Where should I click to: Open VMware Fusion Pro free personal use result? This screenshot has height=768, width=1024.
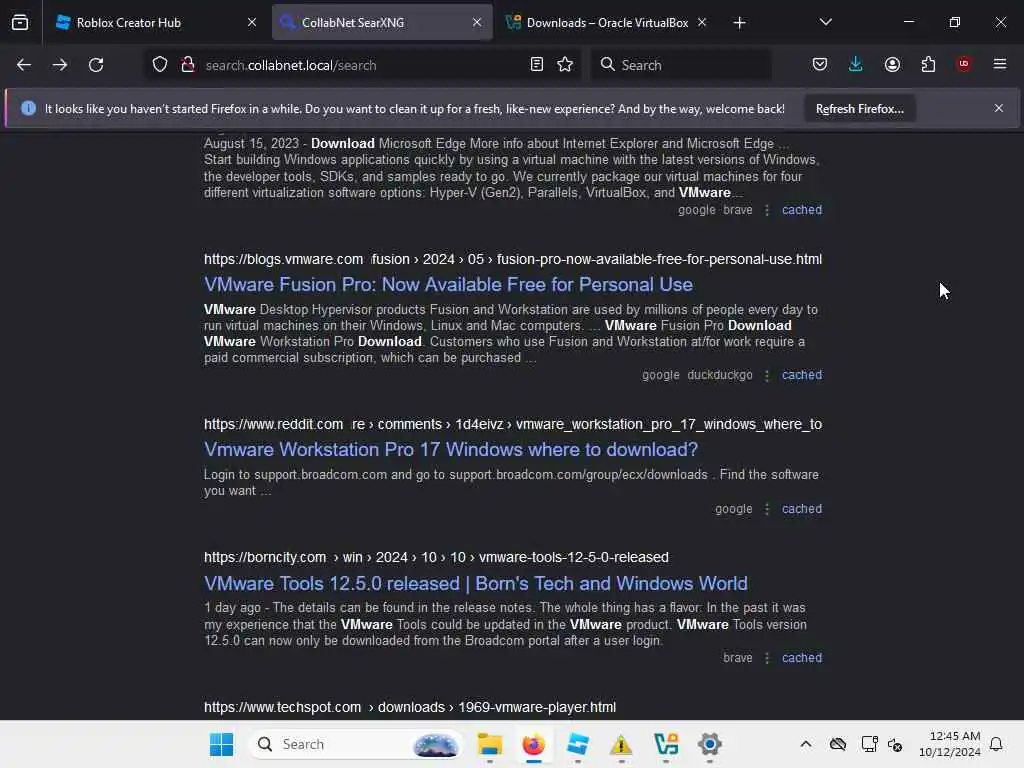(448, 285)
